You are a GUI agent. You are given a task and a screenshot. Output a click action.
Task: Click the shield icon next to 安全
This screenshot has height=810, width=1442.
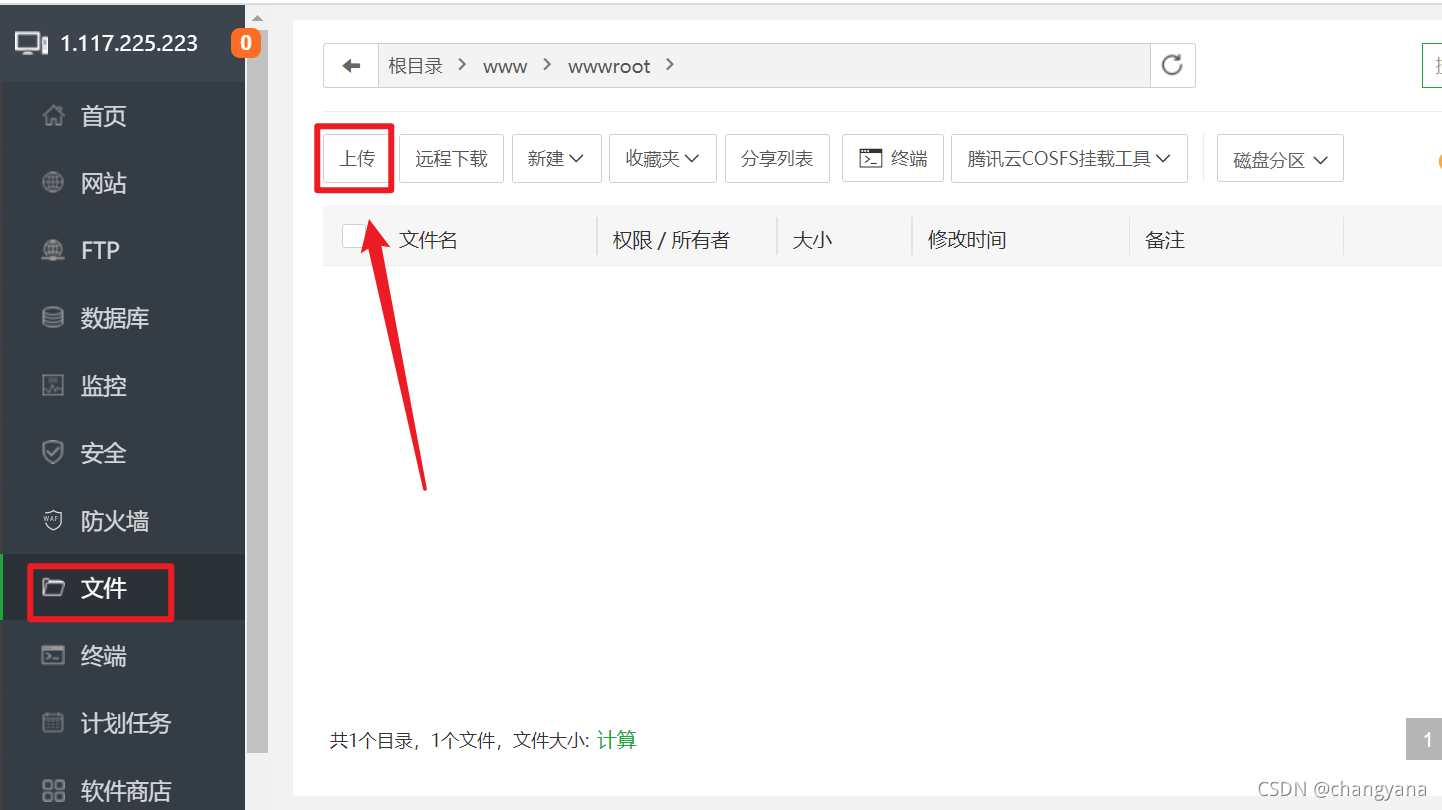pyautogui.click(x=53, y=453)
